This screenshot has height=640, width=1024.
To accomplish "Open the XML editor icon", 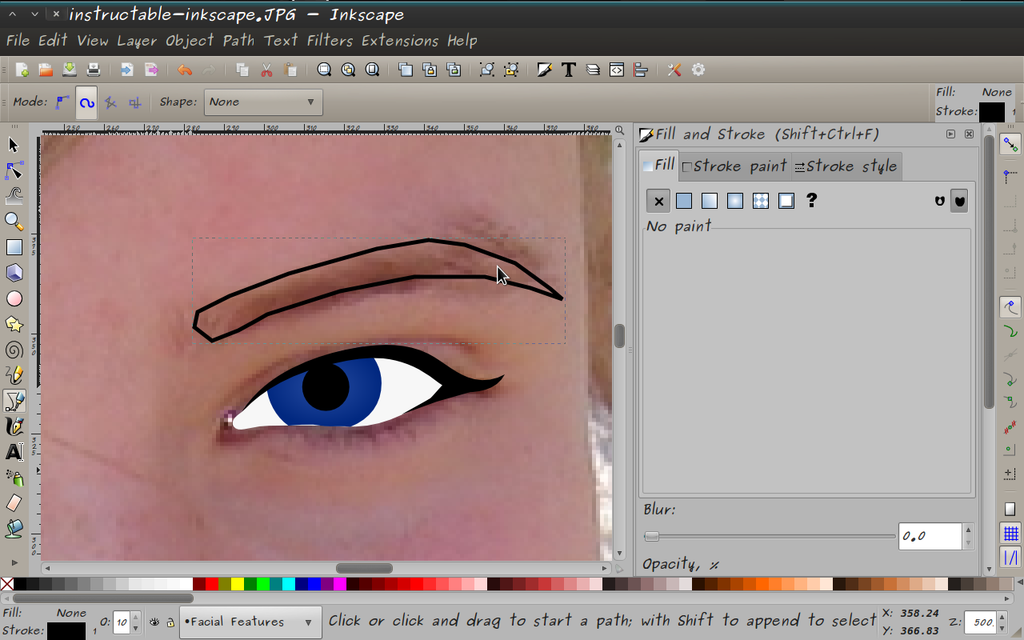I will point(617,70).
